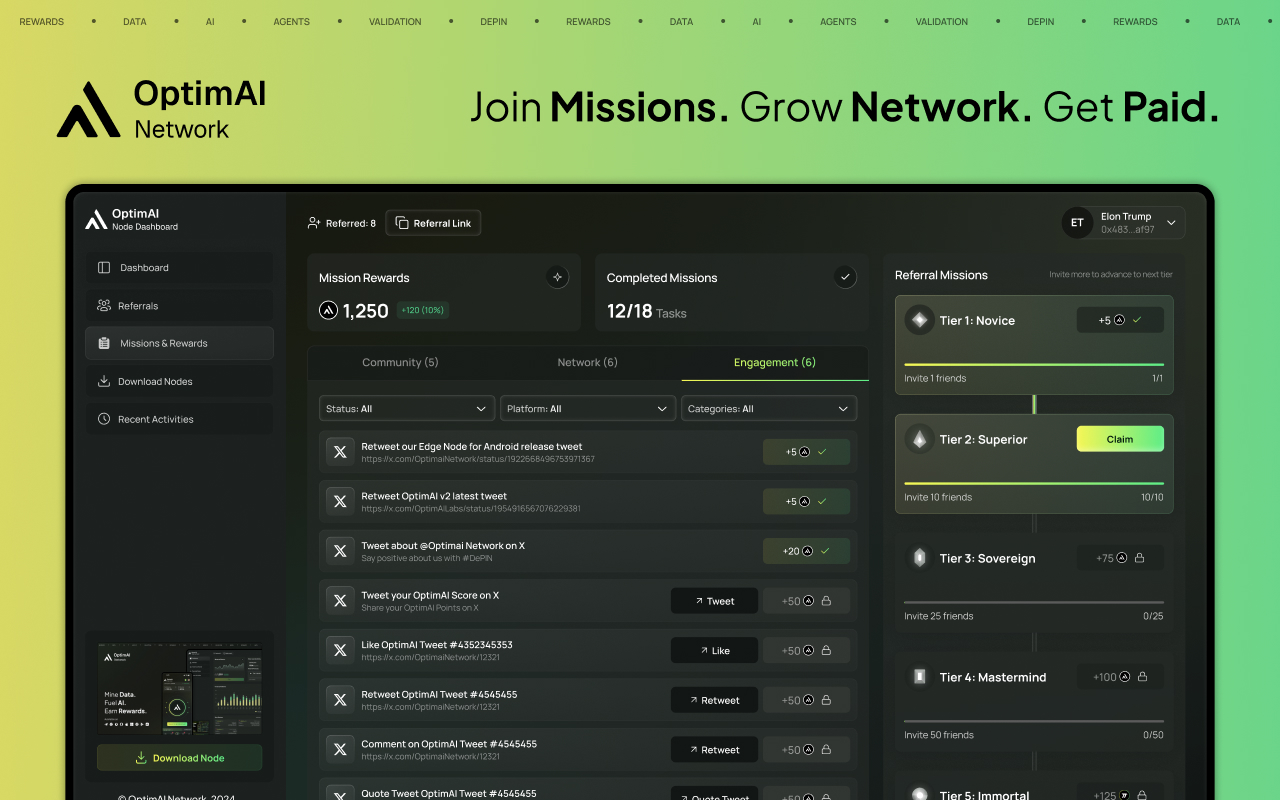Click the Tier 1: Novice badge icon
Screen dimensions: 1280x800
[x=919, y=320]
